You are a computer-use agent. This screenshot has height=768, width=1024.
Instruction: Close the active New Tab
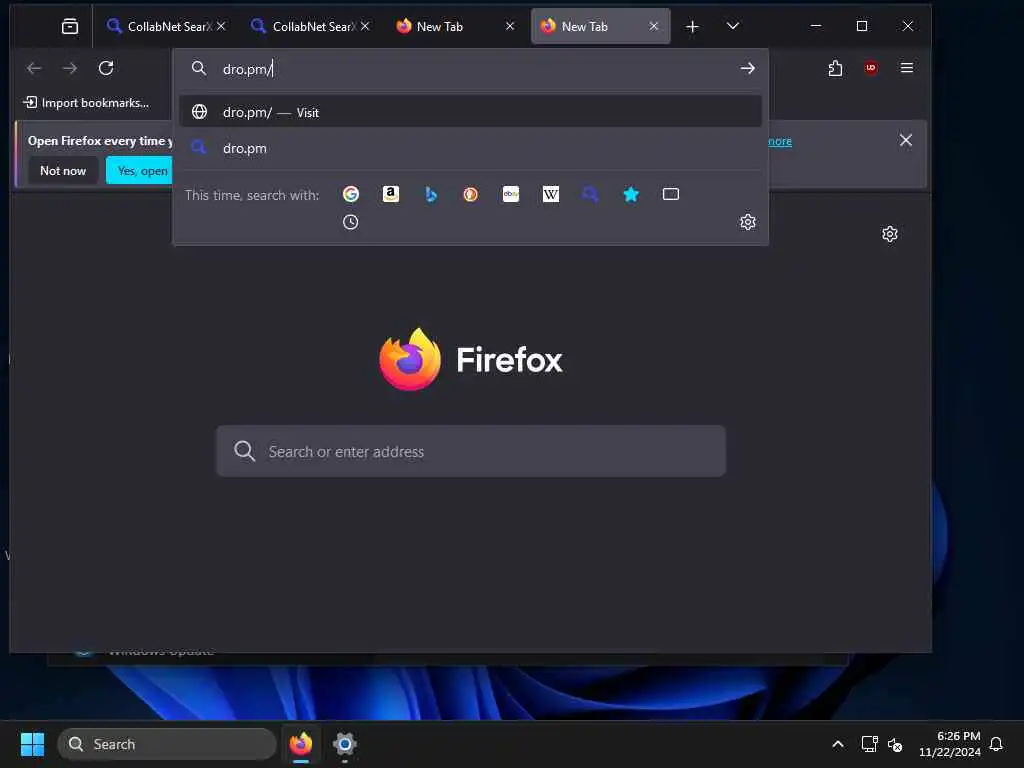654,26
